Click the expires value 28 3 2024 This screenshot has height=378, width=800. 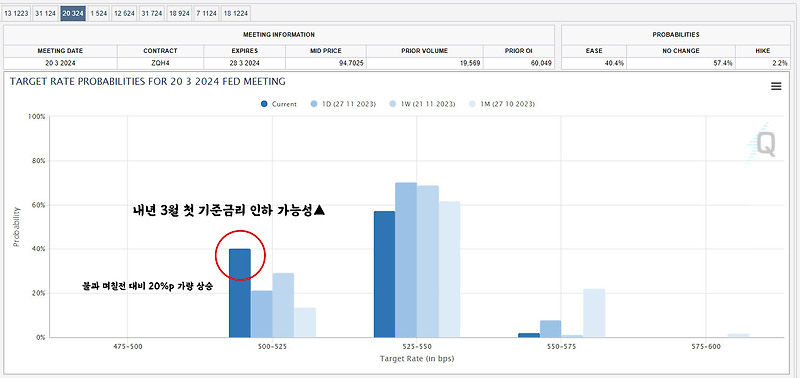tap(244, 63)
